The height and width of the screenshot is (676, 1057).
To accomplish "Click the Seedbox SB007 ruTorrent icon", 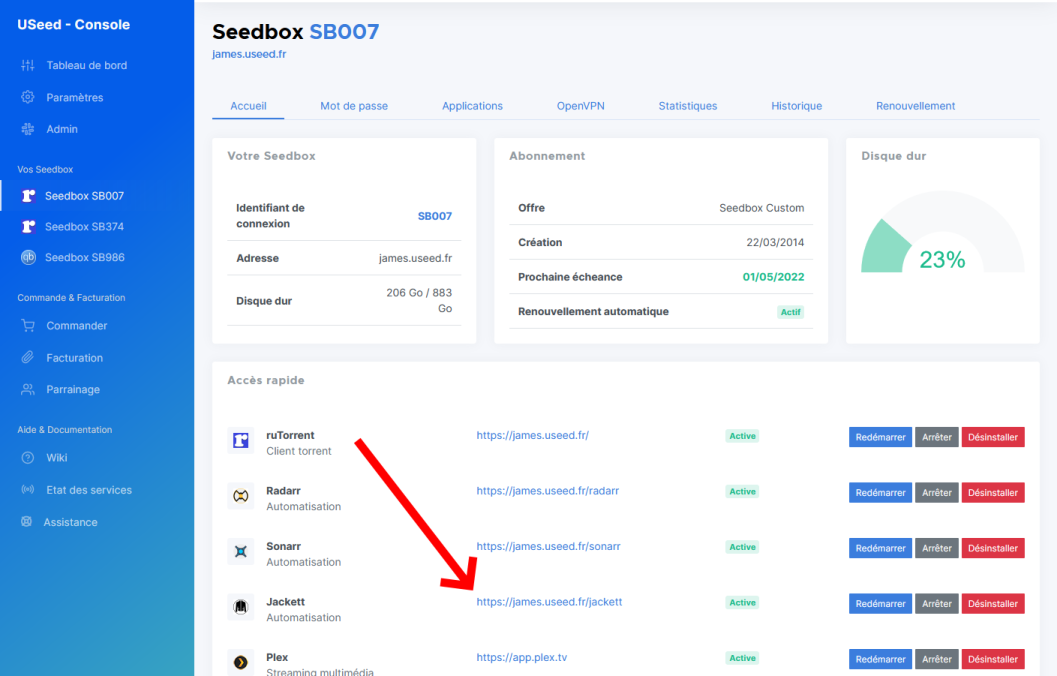I will click(28, 196).
